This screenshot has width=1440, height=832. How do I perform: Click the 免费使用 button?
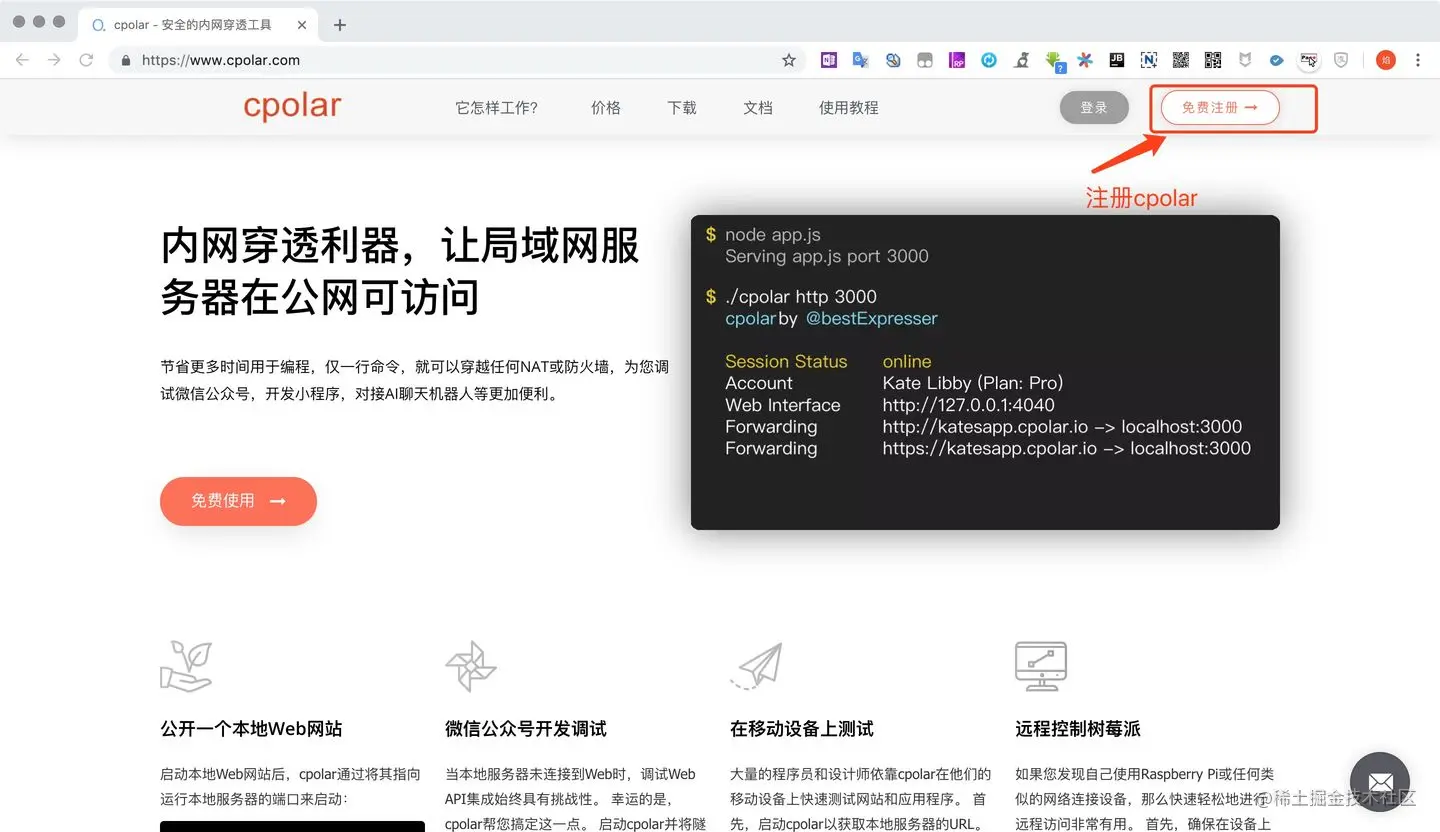pyautogui.click(x=238, y=501)
